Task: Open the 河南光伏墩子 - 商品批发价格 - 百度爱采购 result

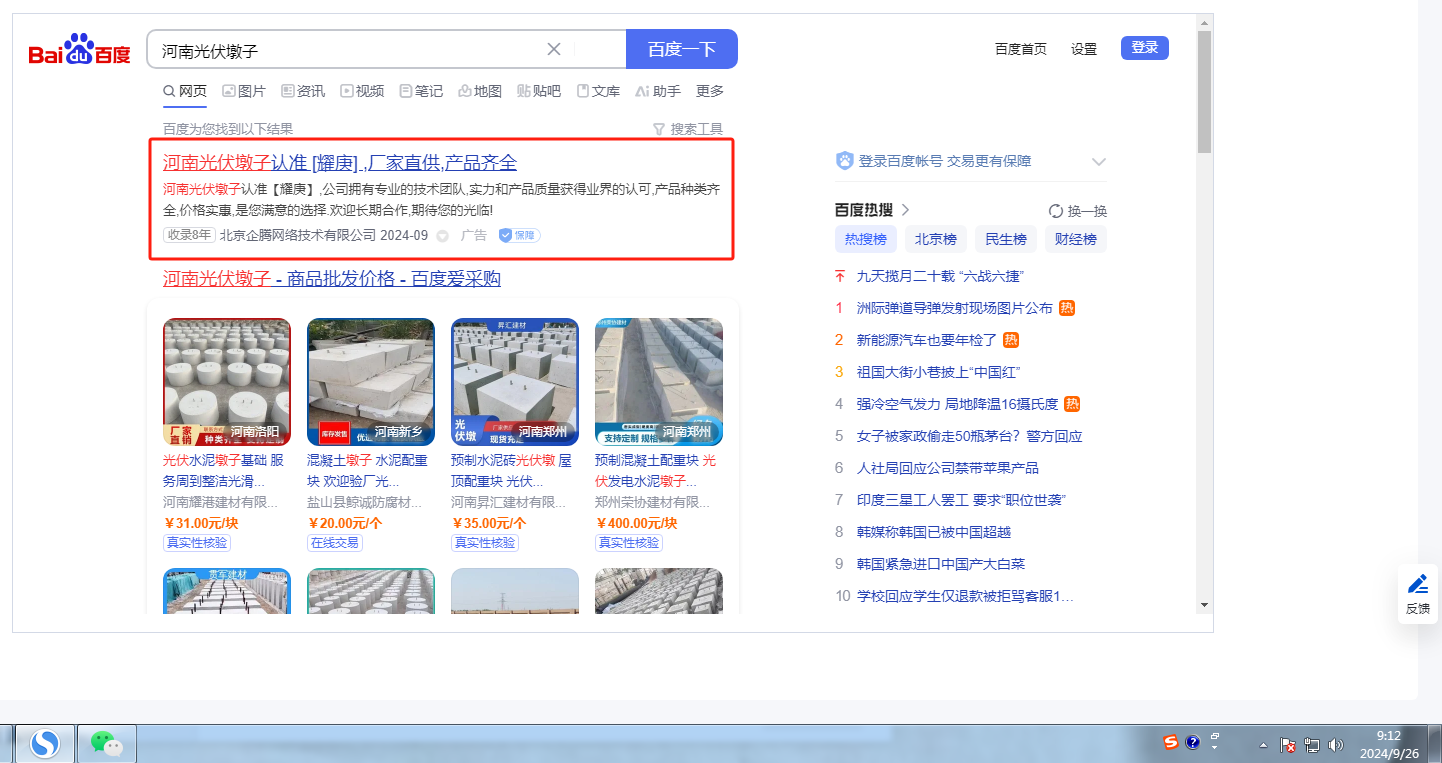Action: point(332,278)
